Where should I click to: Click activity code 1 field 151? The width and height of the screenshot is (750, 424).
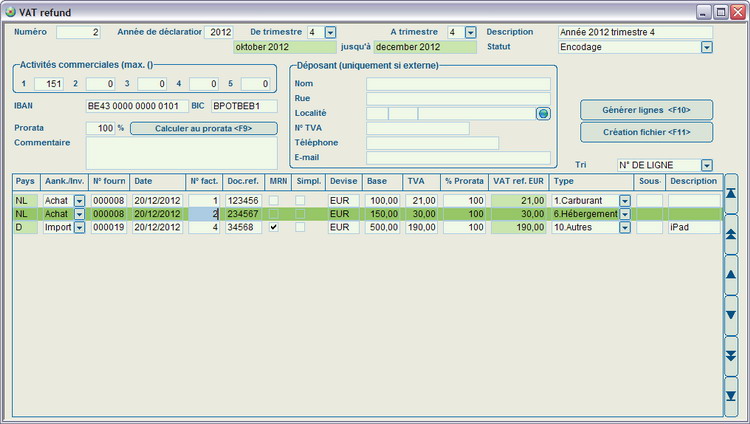pyautogui.click(x=49, y=84)
